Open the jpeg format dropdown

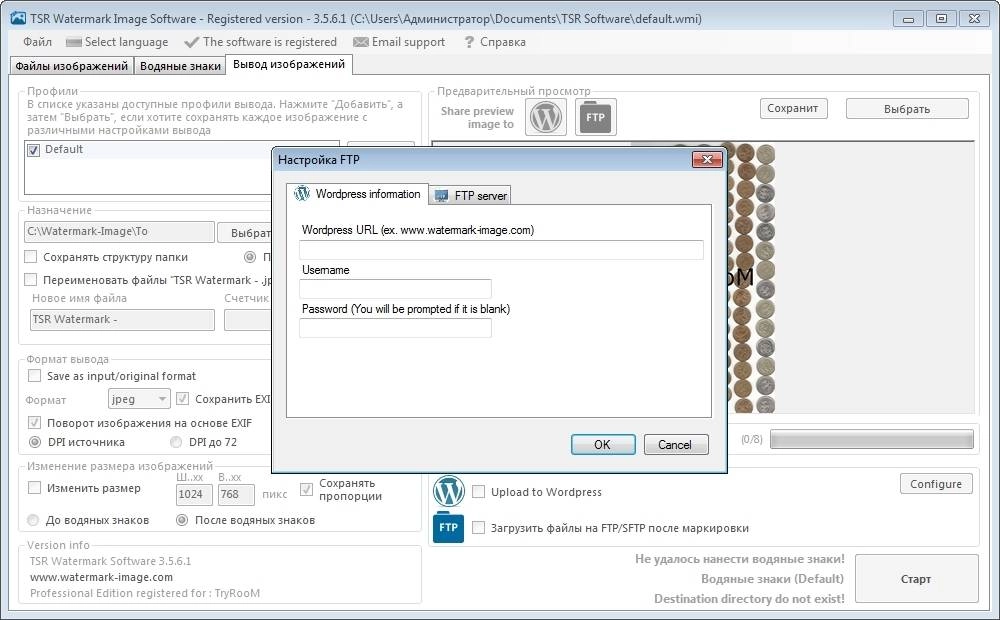[139, 399]
